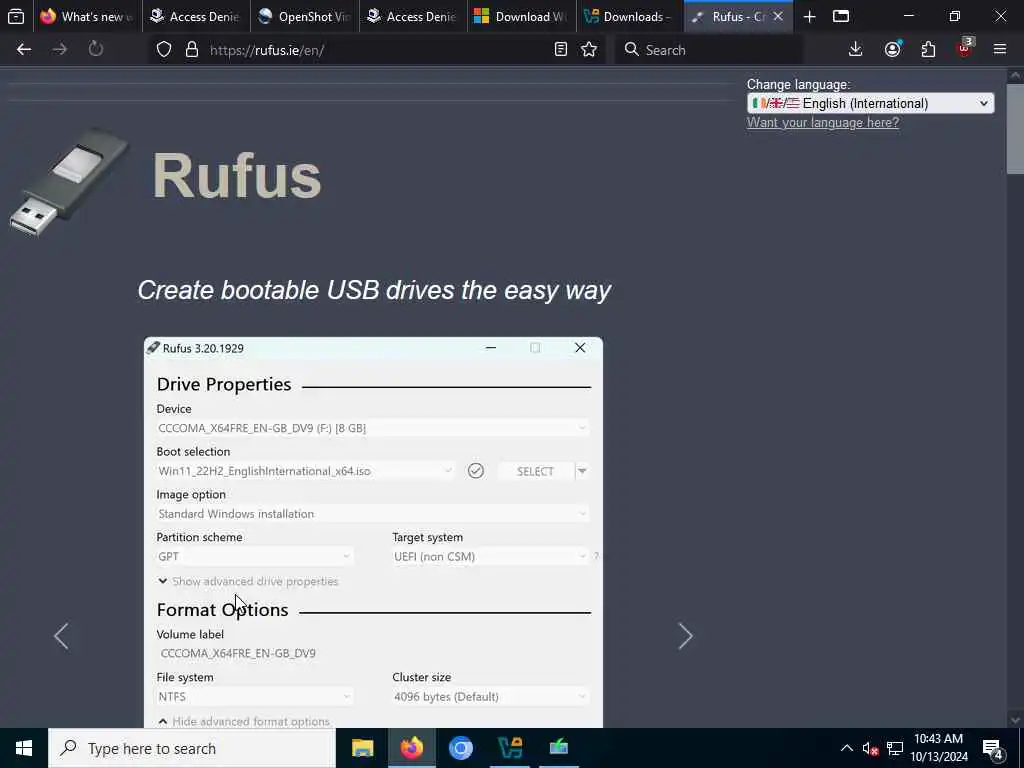Click the checkmark icon beside Boot selection
Image resolution: width=1024 pixels, height=768 pixels.
pyautogui.click(x=476, y=471)
